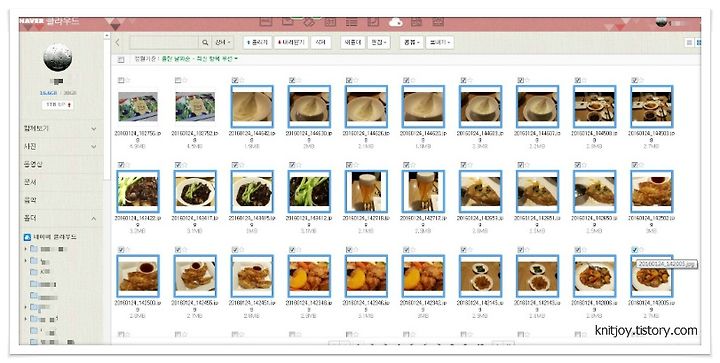Open the 네이버 클라우드 root folder link
The height and width of the screenshot is (363, 720).
(x=55, y=237)
